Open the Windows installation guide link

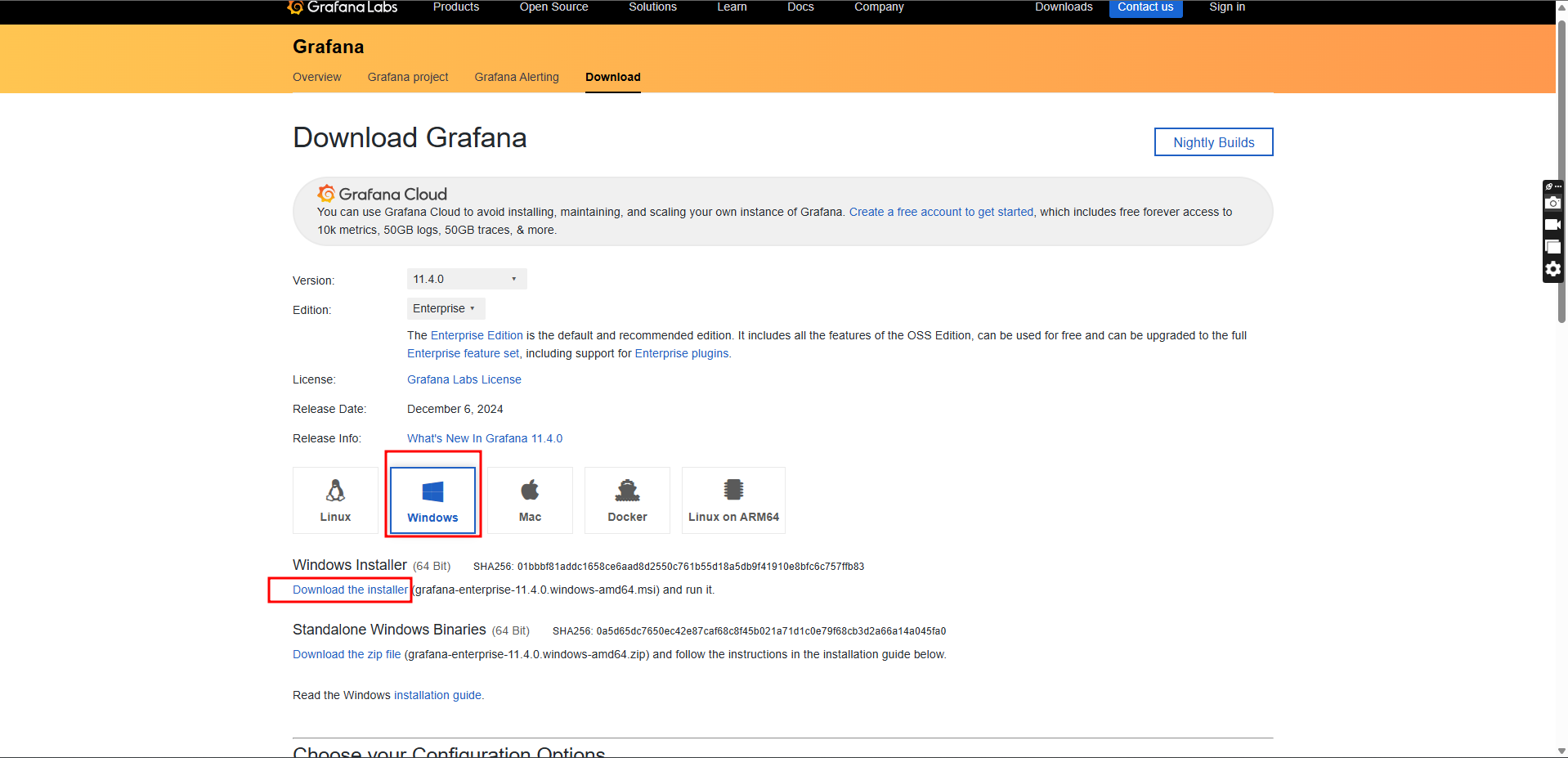pyautogui.click(x=437, y=695)
